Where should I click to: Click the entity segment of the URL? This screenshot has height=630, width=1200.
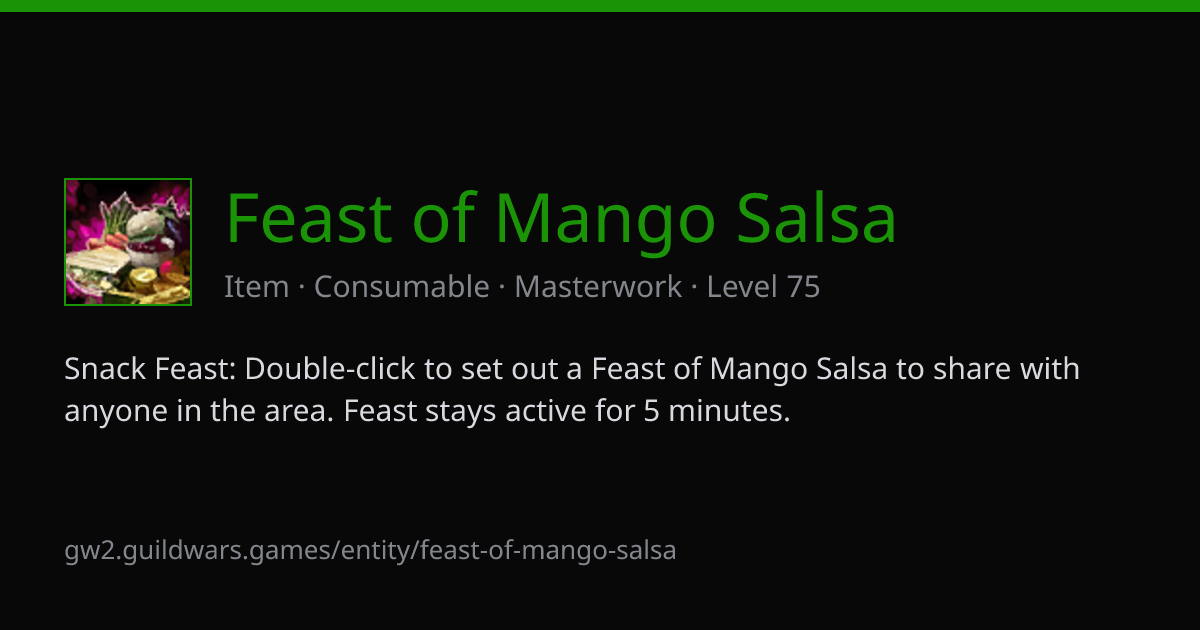tap(378, 550)
